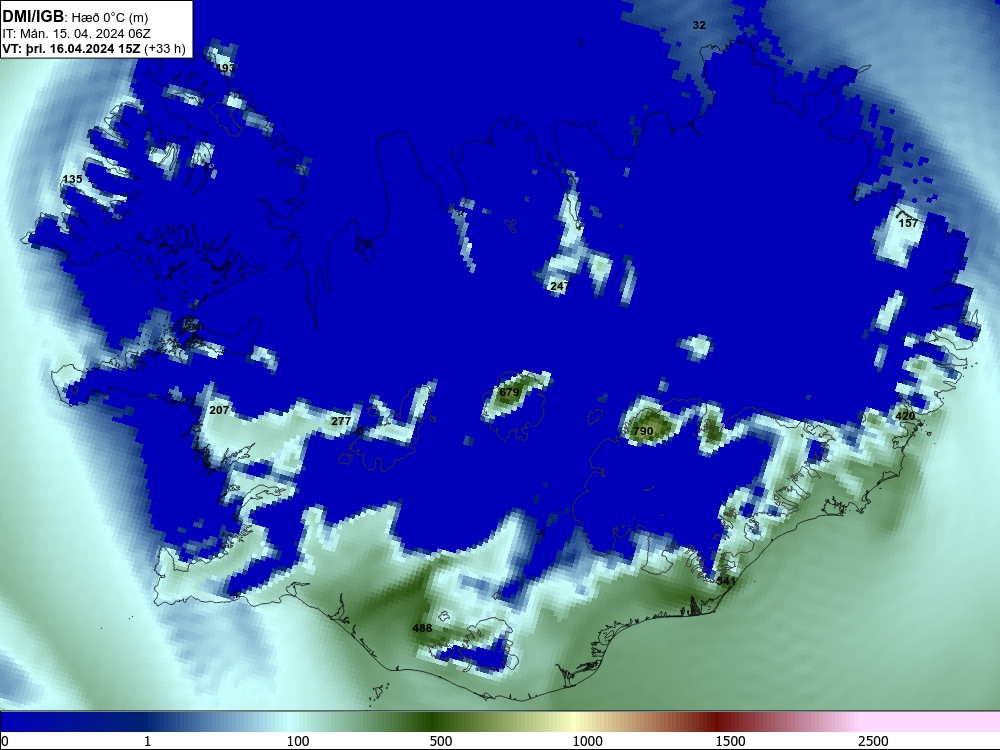Click the 500 mark on the color scale
This screenshot has height=750, width=1000.
click(441, 741)
